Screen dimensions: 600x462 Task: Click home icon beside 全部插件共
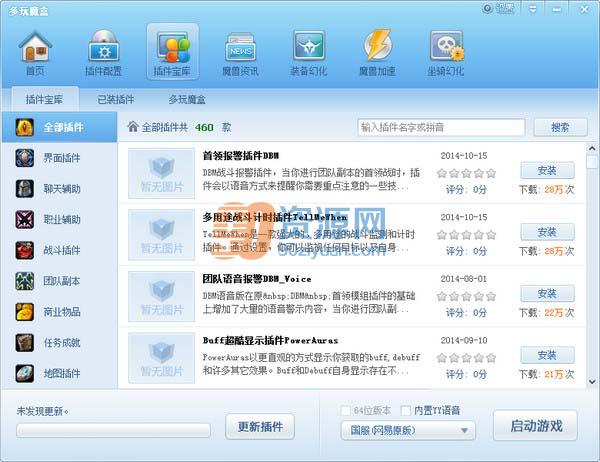click(133, 127)
